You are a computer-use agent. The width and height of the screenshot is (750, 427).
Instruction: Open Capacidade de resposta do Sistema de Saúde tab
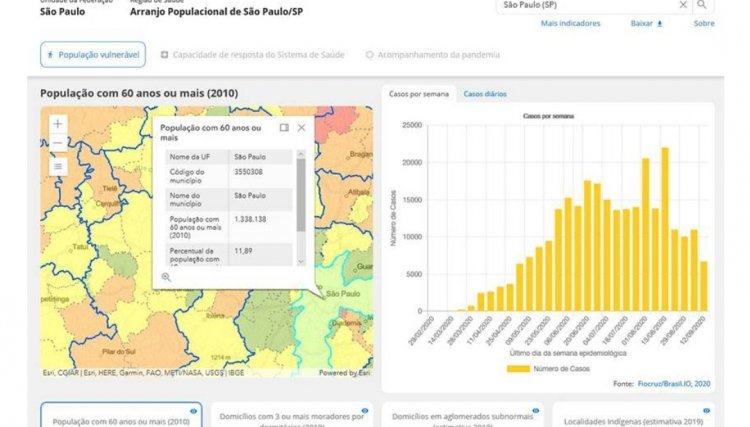pyautogui.click(x=253, y=55)
